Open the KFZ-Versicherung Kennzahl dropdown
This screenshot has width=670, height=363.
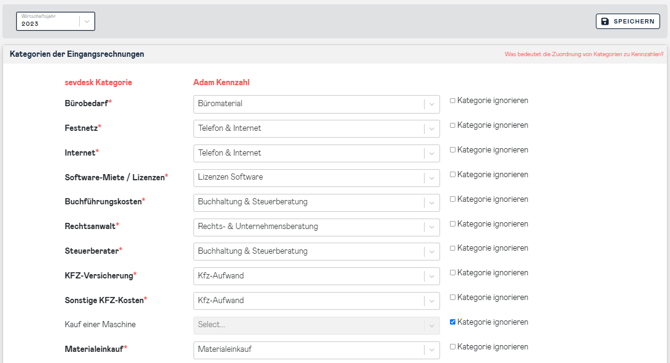316,276
